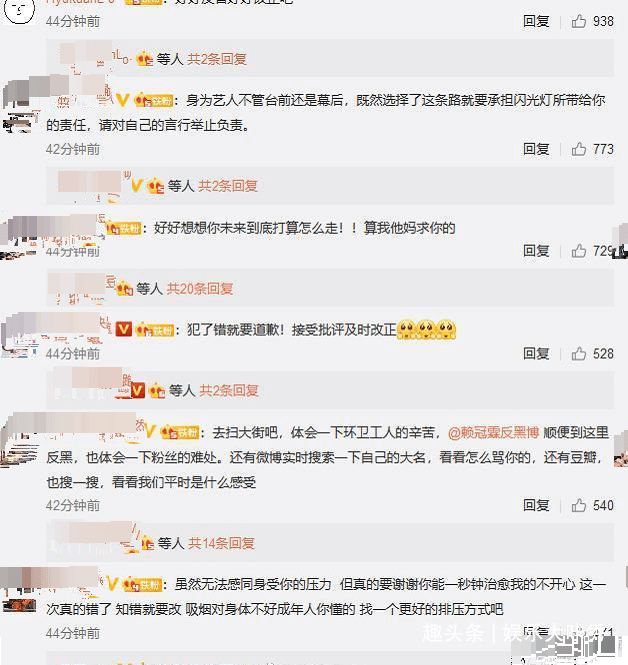Click the orange V verified badge on the artist-responsibility comment
Screen dimensions: 628x665
pyautogui.click(x=123, y=100)
